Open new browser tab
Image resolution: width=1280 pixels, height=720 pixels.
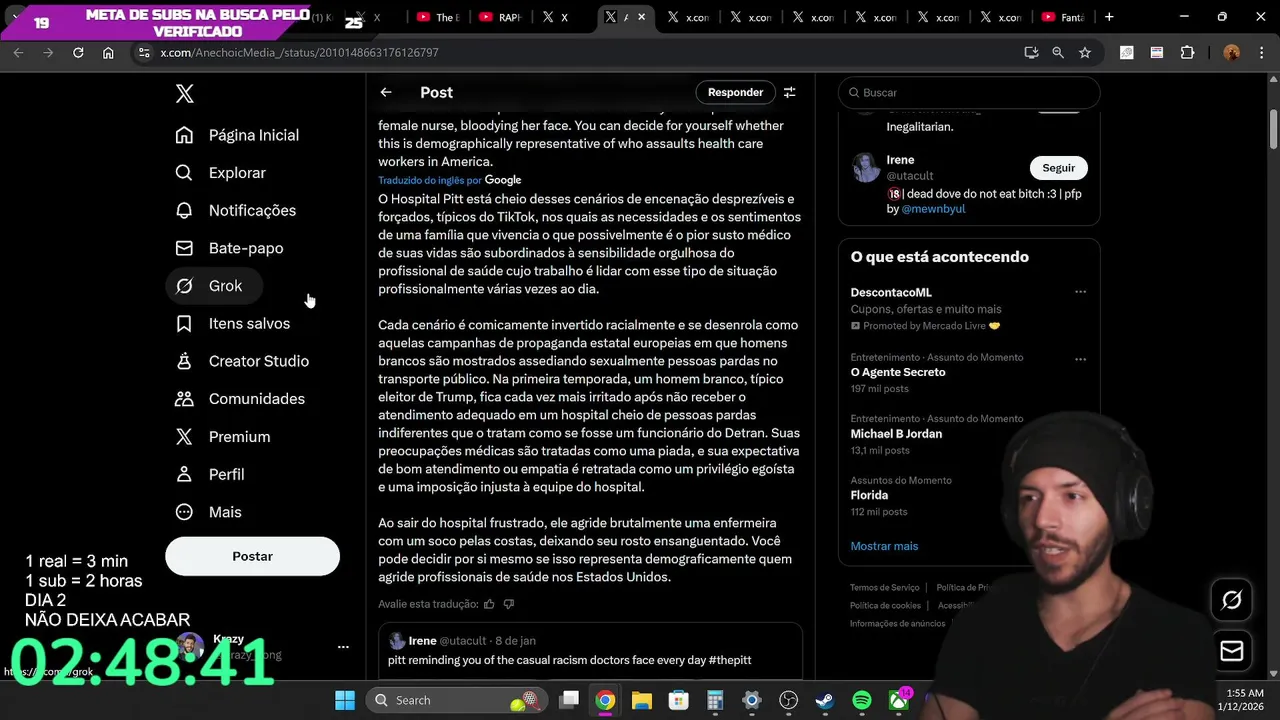click(x=1109, y=17)
